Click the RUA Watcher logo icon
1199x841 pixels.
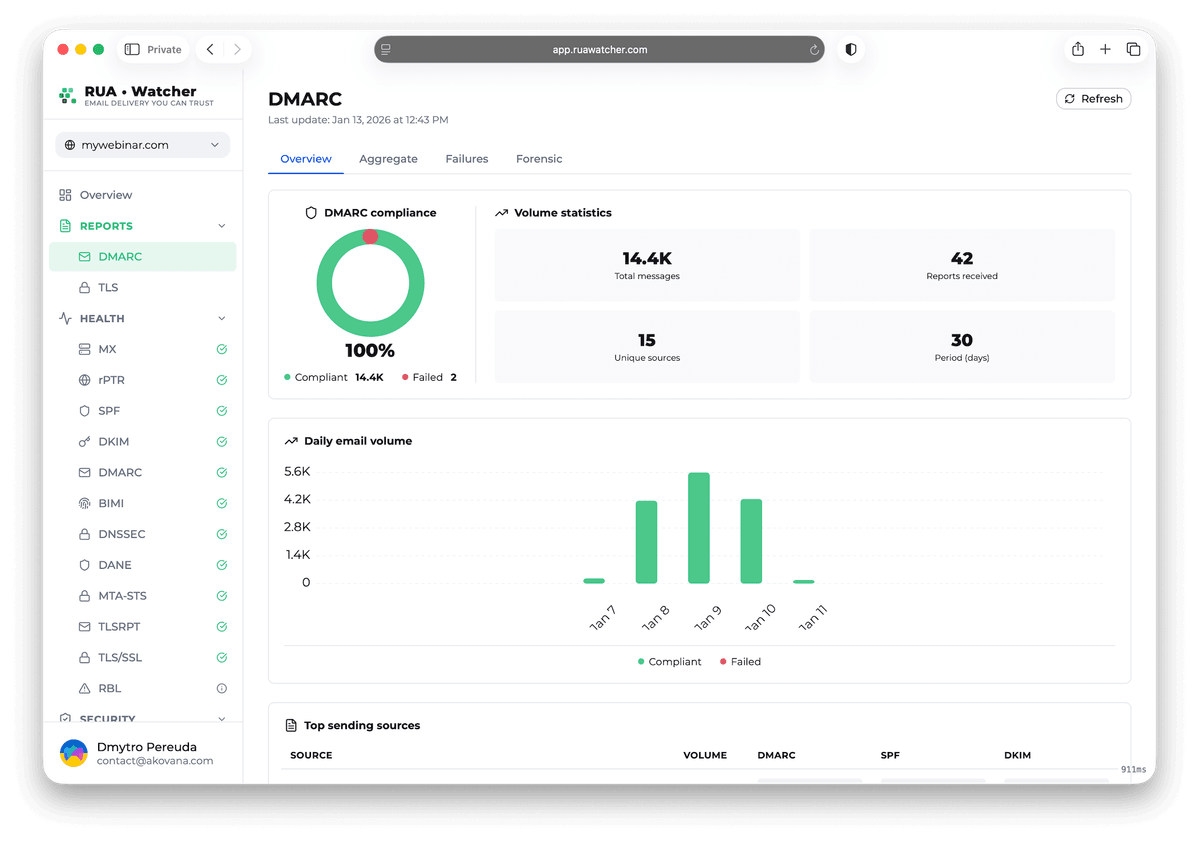(67, 96)
